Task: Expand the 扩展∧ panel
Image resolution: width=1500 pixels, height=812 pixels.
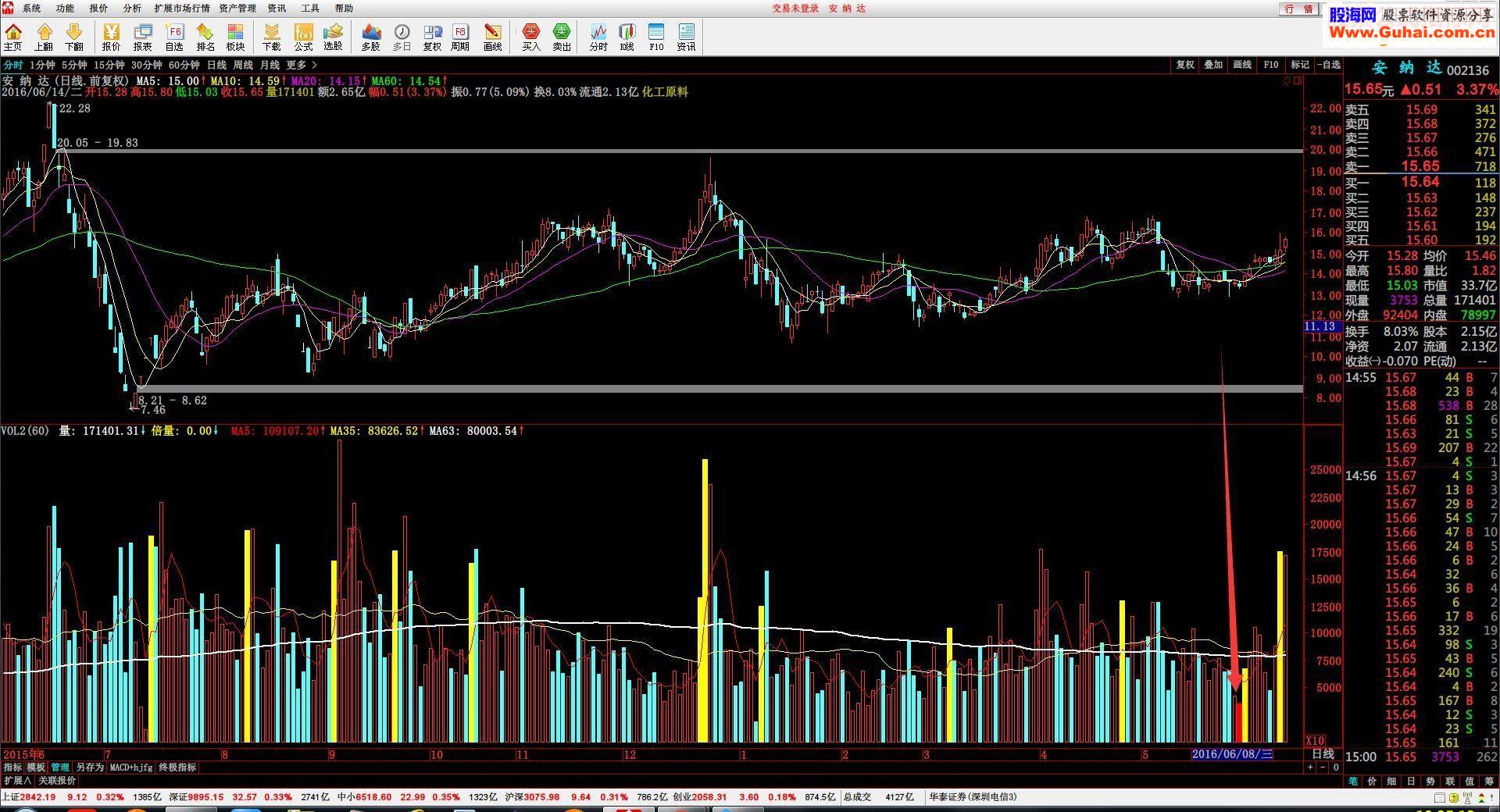Action: pyautogui.click(x=17, y=781)
